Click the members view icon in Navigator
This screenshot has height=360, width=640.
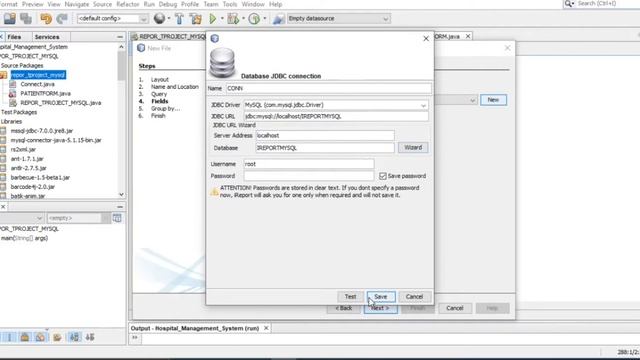coord(117,218)
